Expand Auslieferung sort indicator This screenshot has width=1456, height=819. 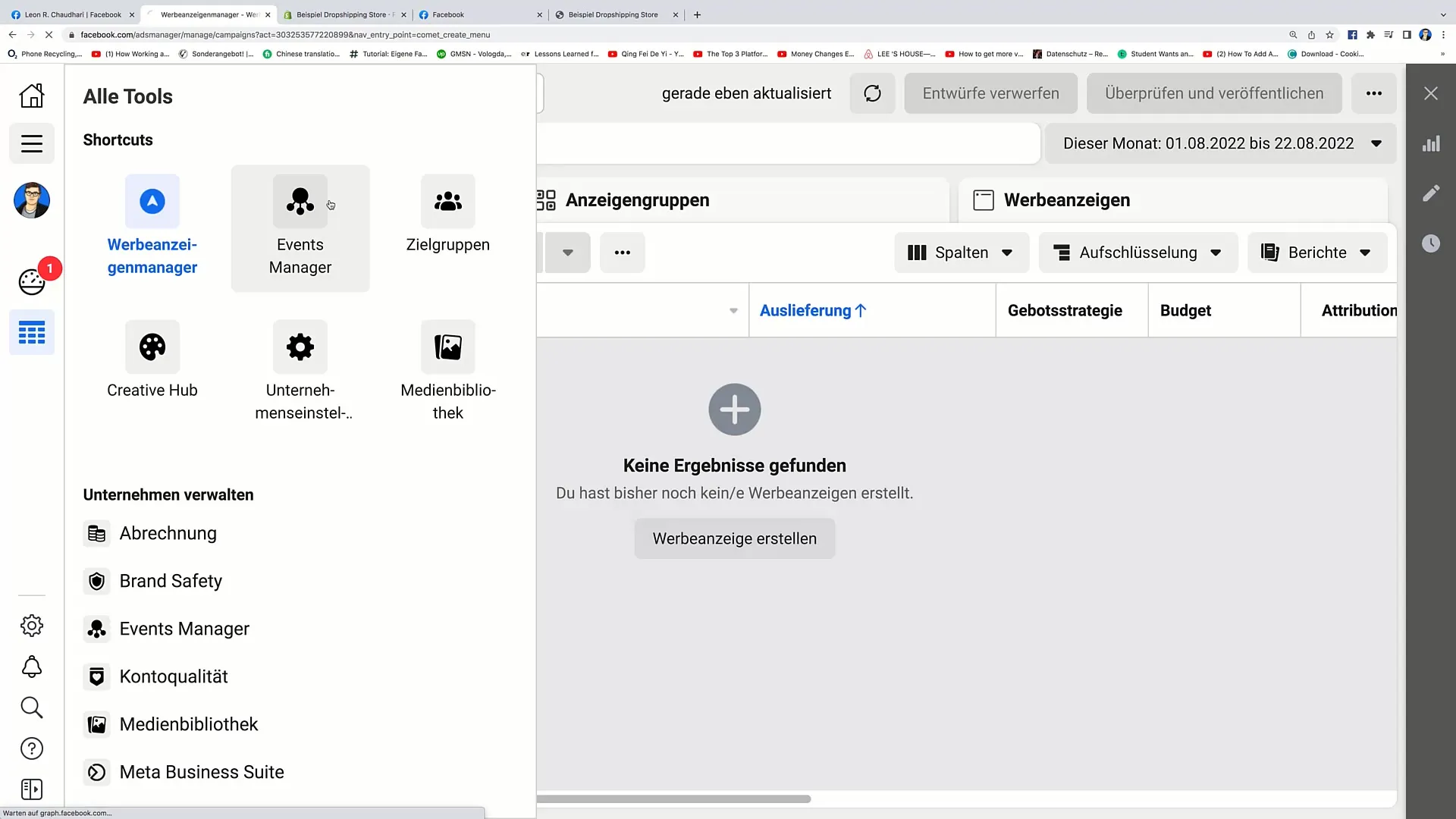(862, 310)
